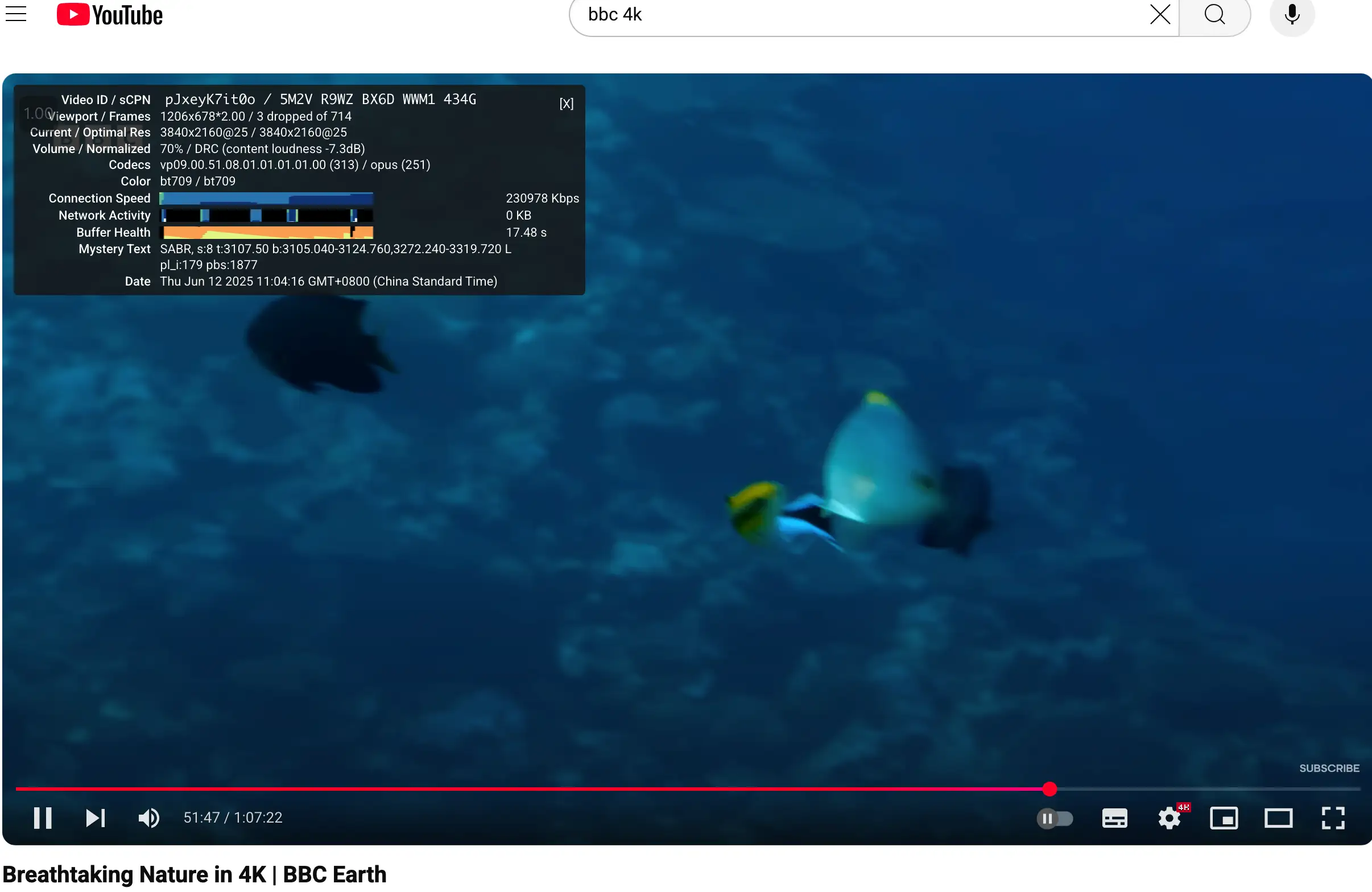Submit the bbc 4k search
The height and width of the screenshot is (892, 1372).
(x=1214, y=14)
